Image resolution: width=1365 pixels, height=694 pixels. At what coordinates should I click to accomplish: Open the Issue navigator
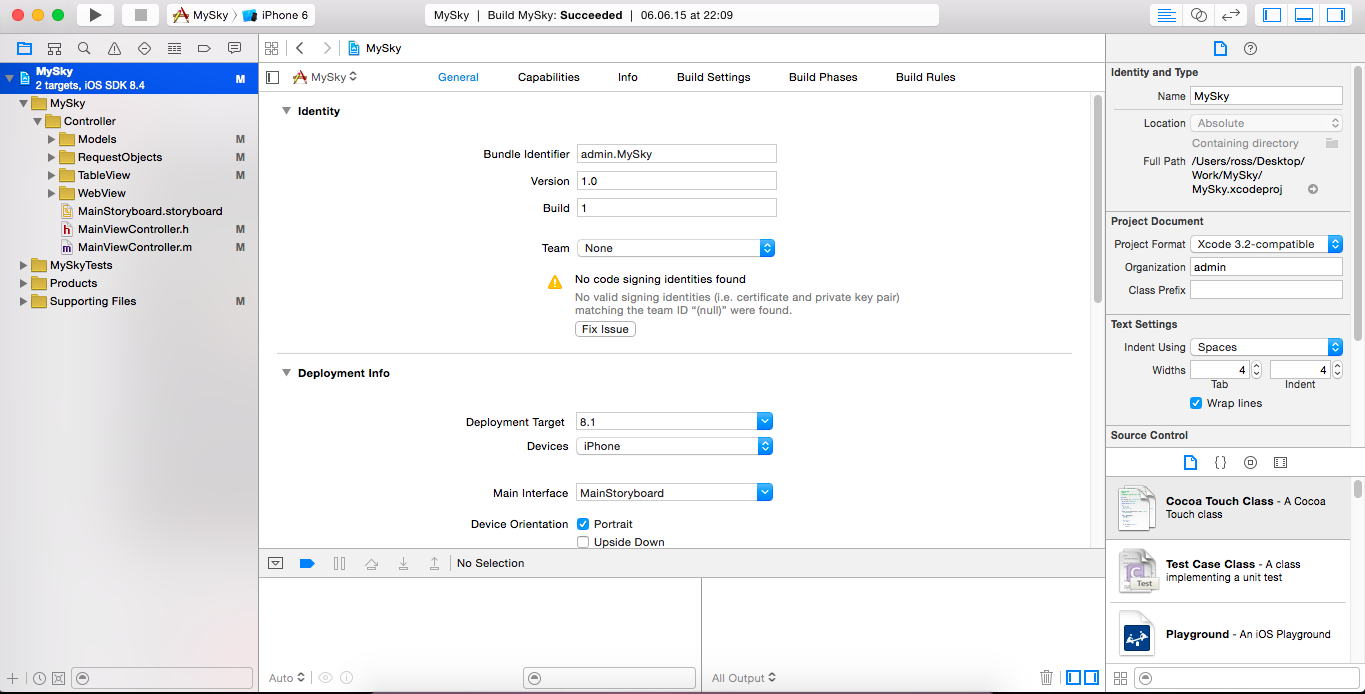point(114,48)
